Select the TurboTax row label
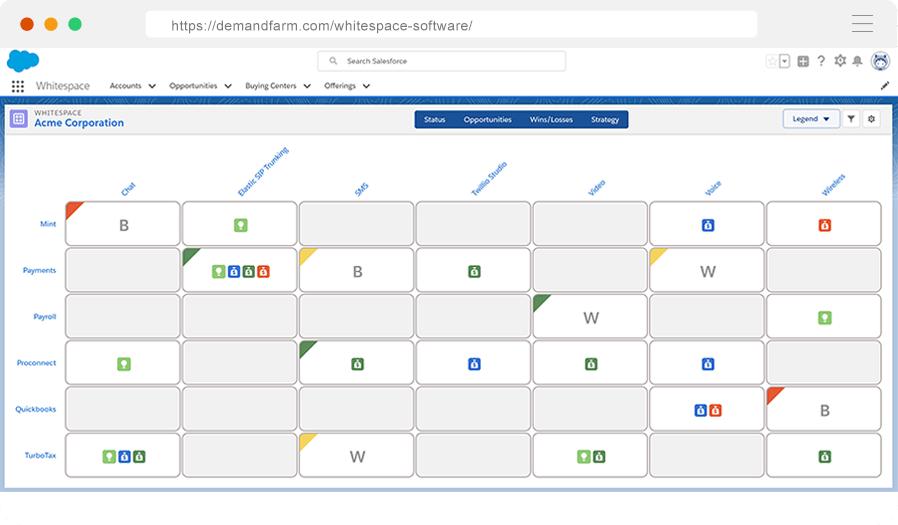 tap(40, 456)
